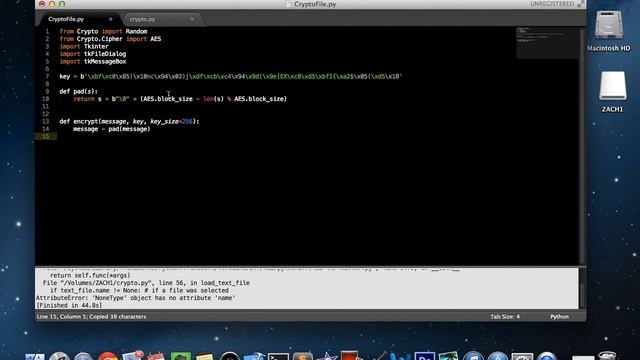
Task: Open the Tab Size: 4 menu
Action: point(505,317)
